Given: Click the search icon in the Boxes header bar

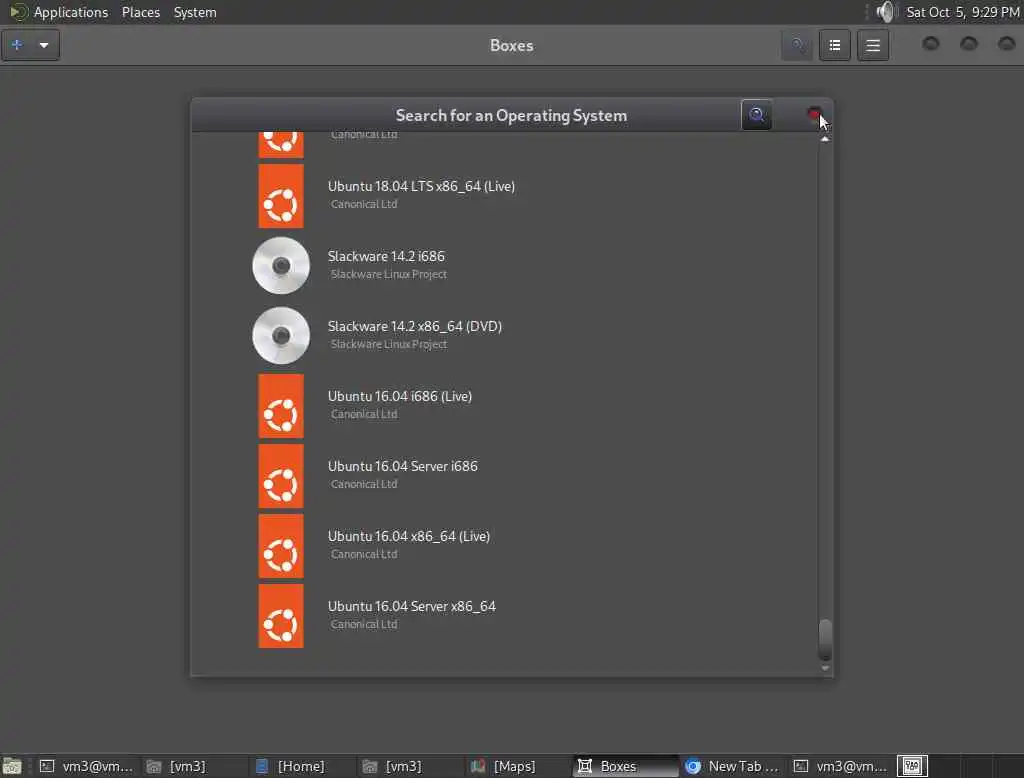Looking at the screenshot, I should pos(797,45).
